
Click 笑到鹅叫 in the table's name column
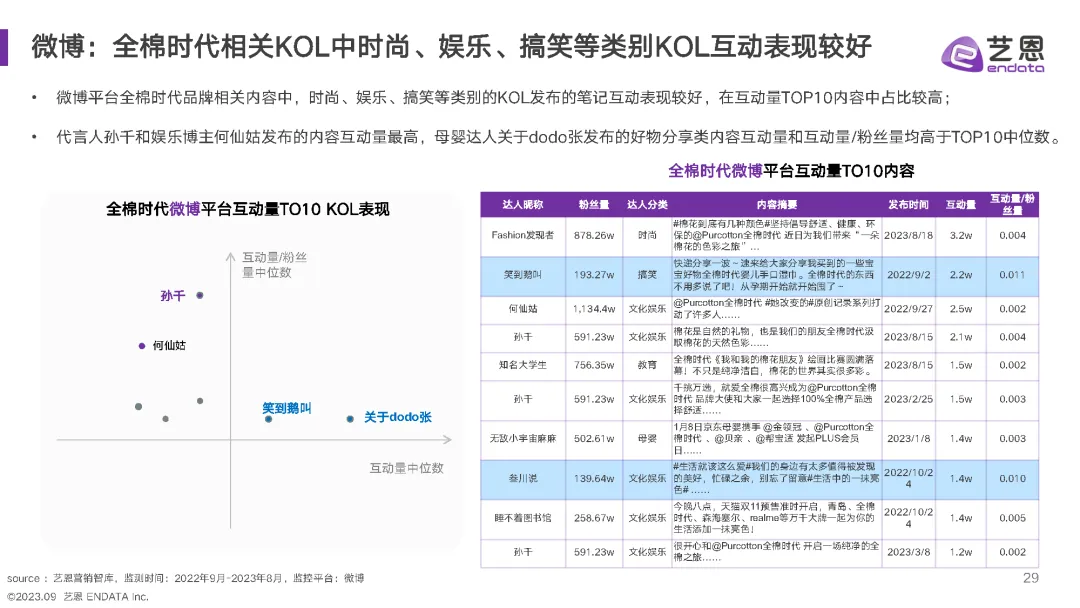[x=522, y=275]
